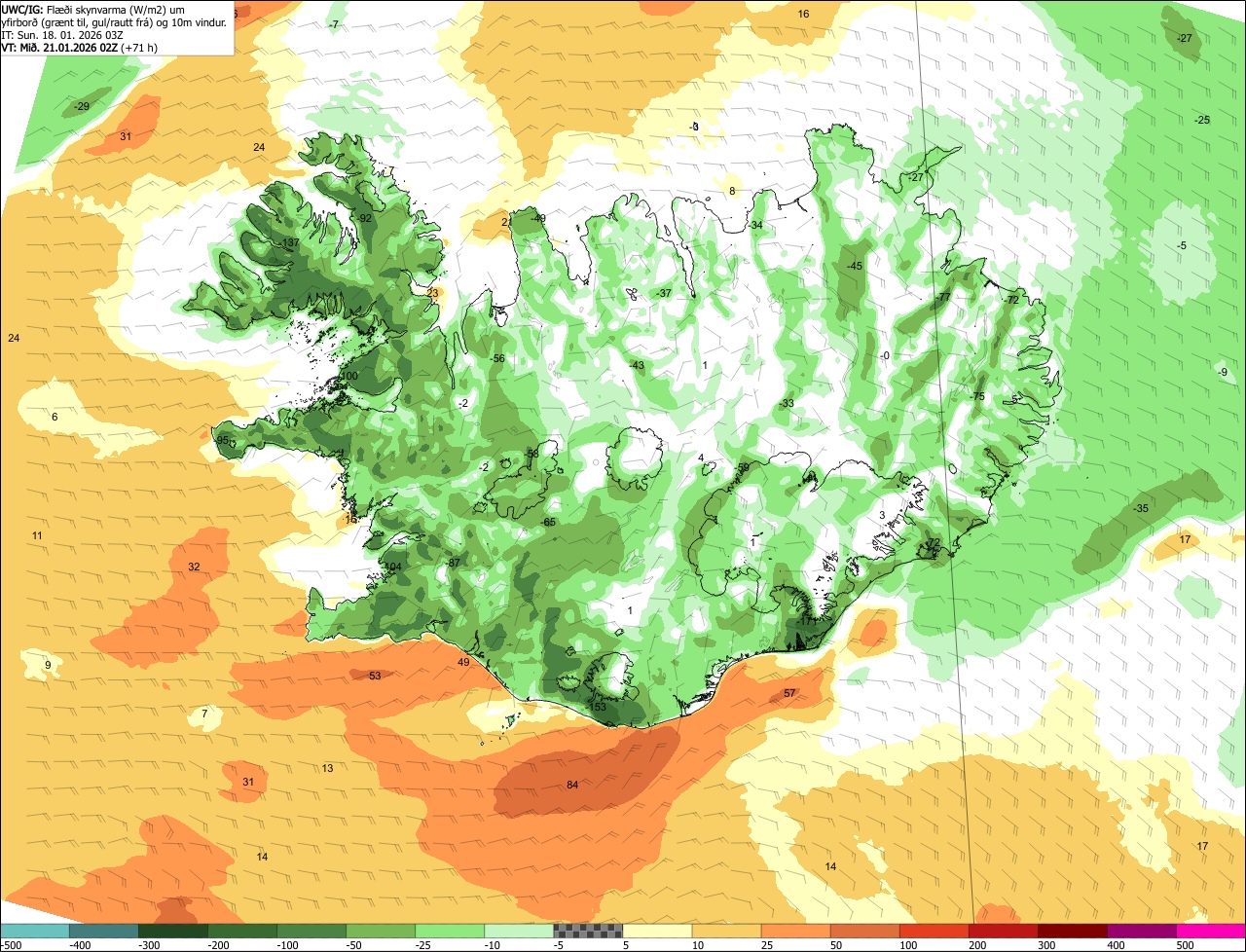
Task: Click the legend swatch between -50 and -25
Action: [x=381, y=931]
